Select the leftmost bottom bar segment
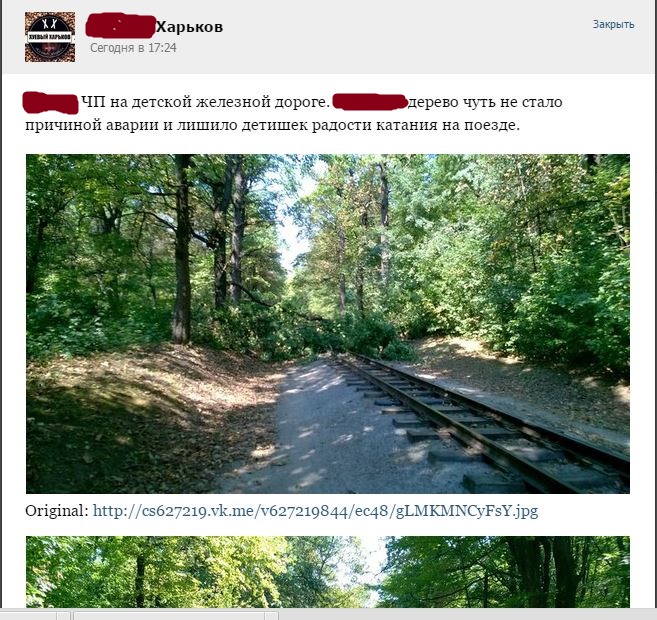 pyautogui.click(x=28, y=615)
